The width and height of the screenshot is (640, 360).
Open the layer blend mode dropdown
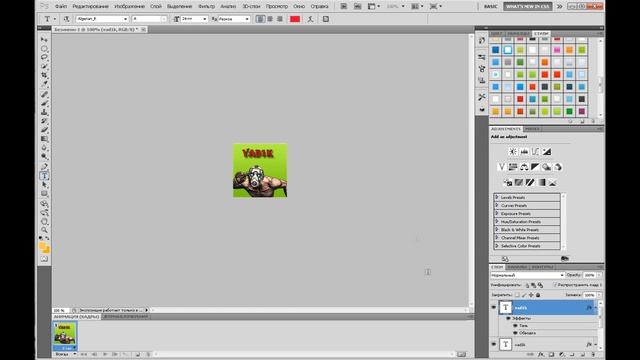click(527, 275)
